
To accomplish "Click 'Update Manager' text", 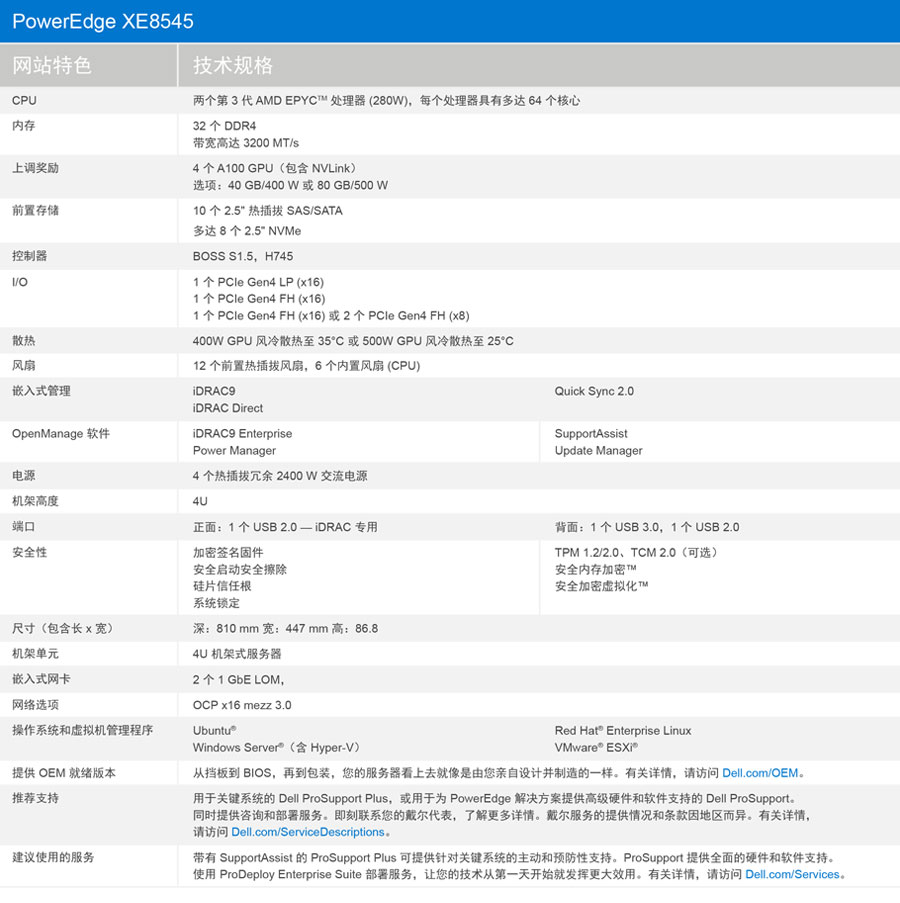I will tap(598, 450).
